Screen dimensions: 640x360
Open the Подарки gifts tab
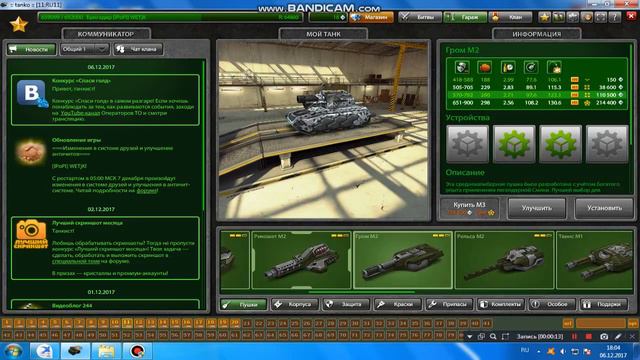point(604,304)
